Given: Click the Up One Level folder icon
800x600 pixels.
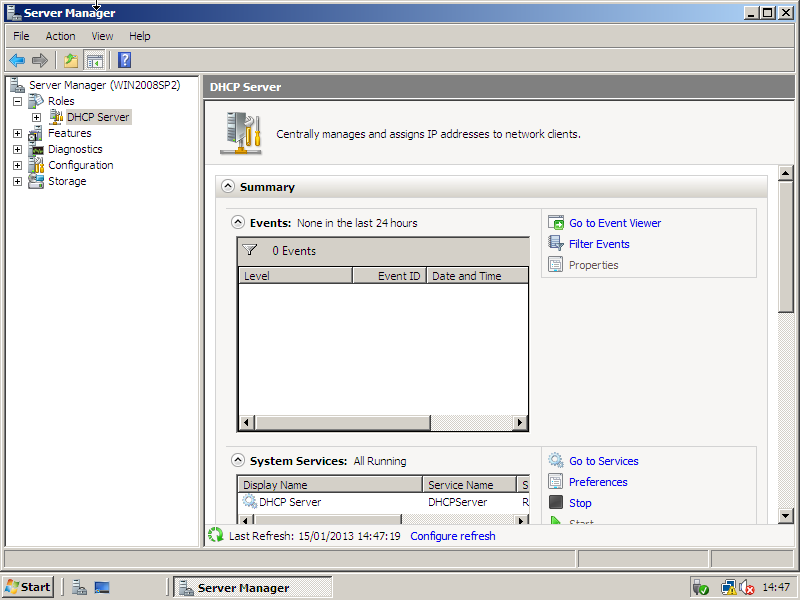Looking at the screenshot, I should coord(71,60).
